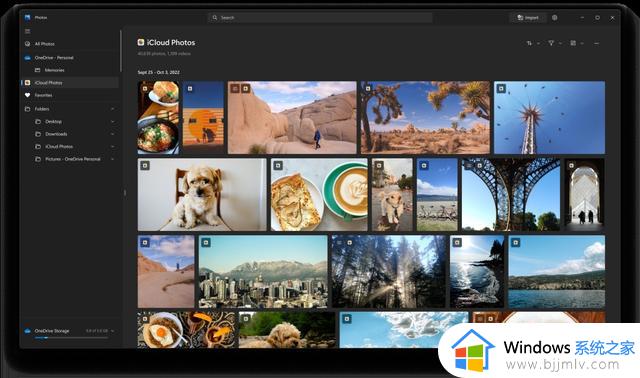The width and height of the screenshot is (640, 378).
Task: Click the Folders section icon
Action: [x=27, y=109]
